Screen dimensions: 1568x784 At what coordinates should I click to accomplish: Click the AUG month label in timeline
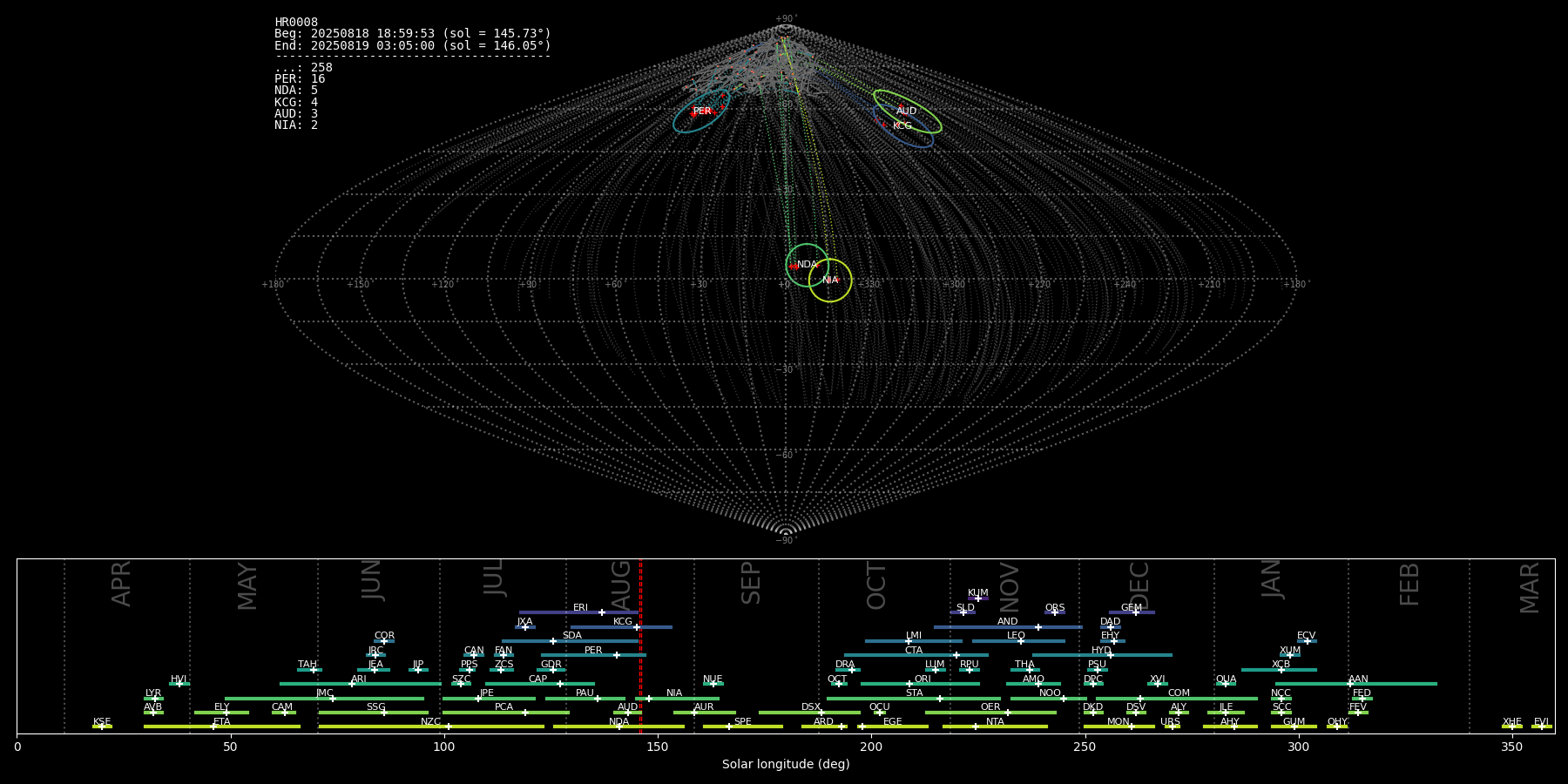[x=621, y=585]
